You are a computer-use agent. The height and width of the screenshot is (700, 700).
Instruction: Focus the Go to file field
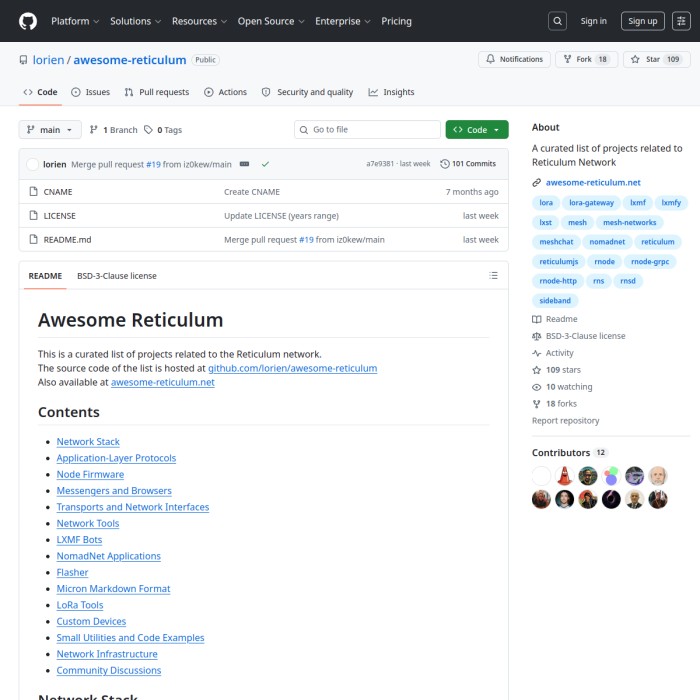(367, 130)
